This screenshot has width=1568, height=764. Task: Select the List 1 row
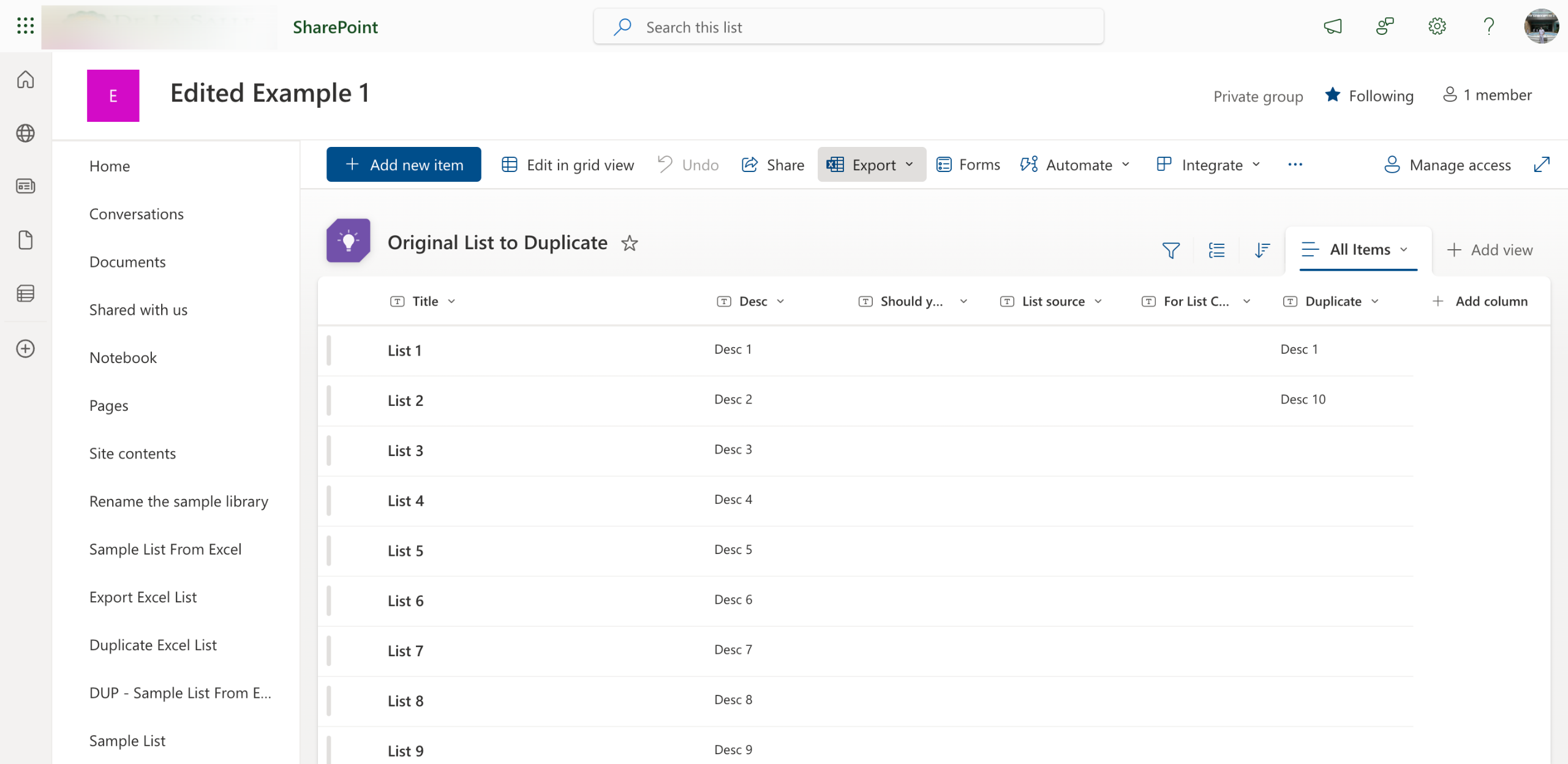point(404,351)
